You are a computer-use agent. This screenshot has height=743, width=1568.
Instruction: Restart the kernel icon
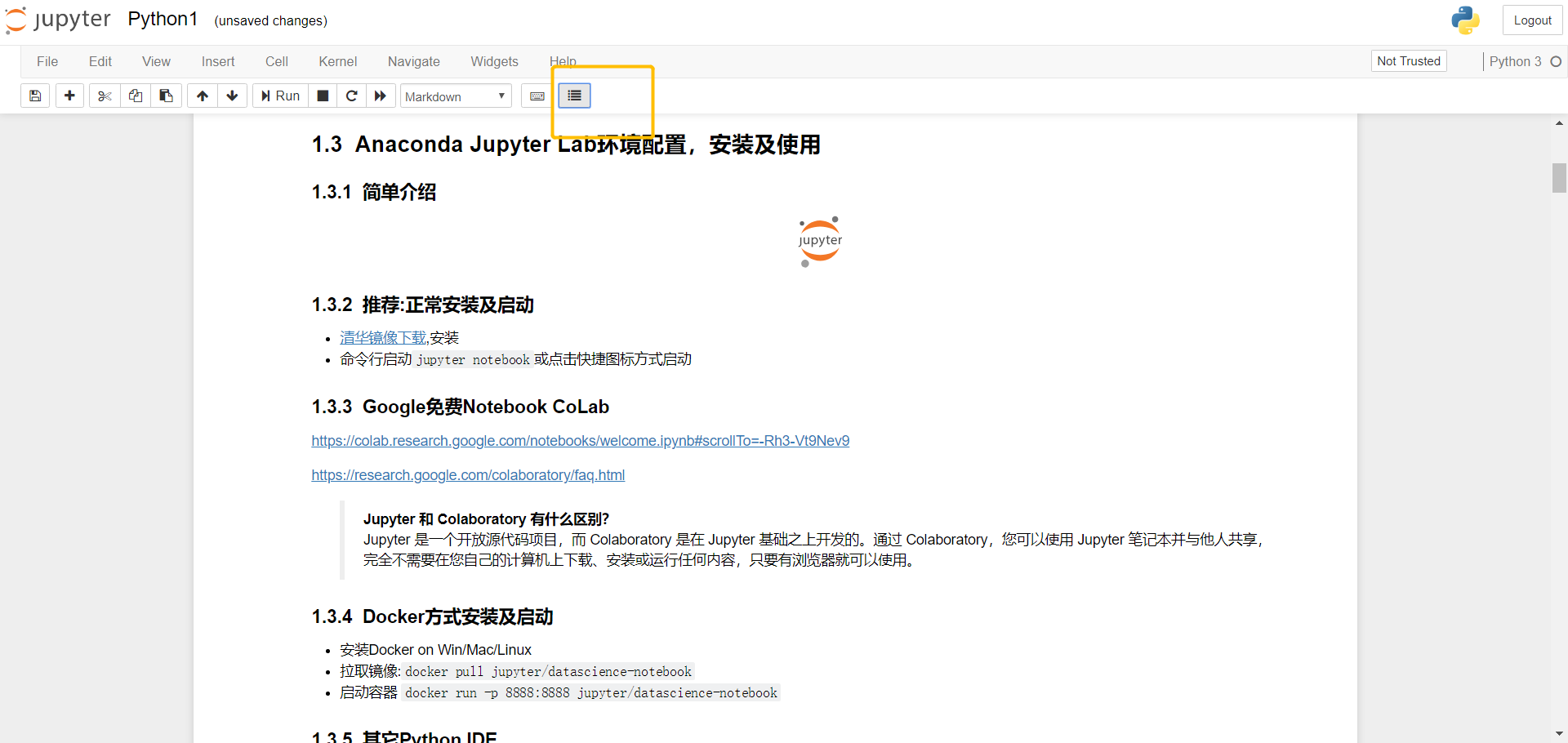352,96
